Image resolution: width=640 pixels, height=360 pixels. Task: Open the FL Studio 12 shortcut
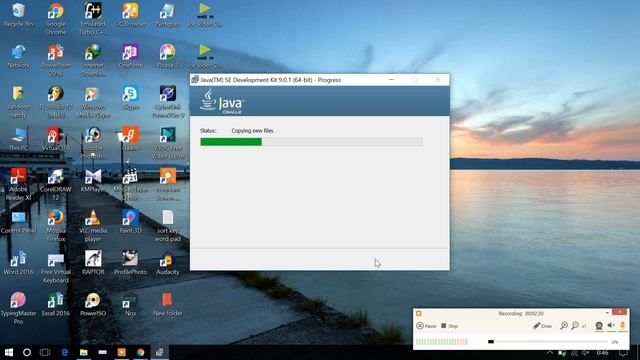click(56, 102)
